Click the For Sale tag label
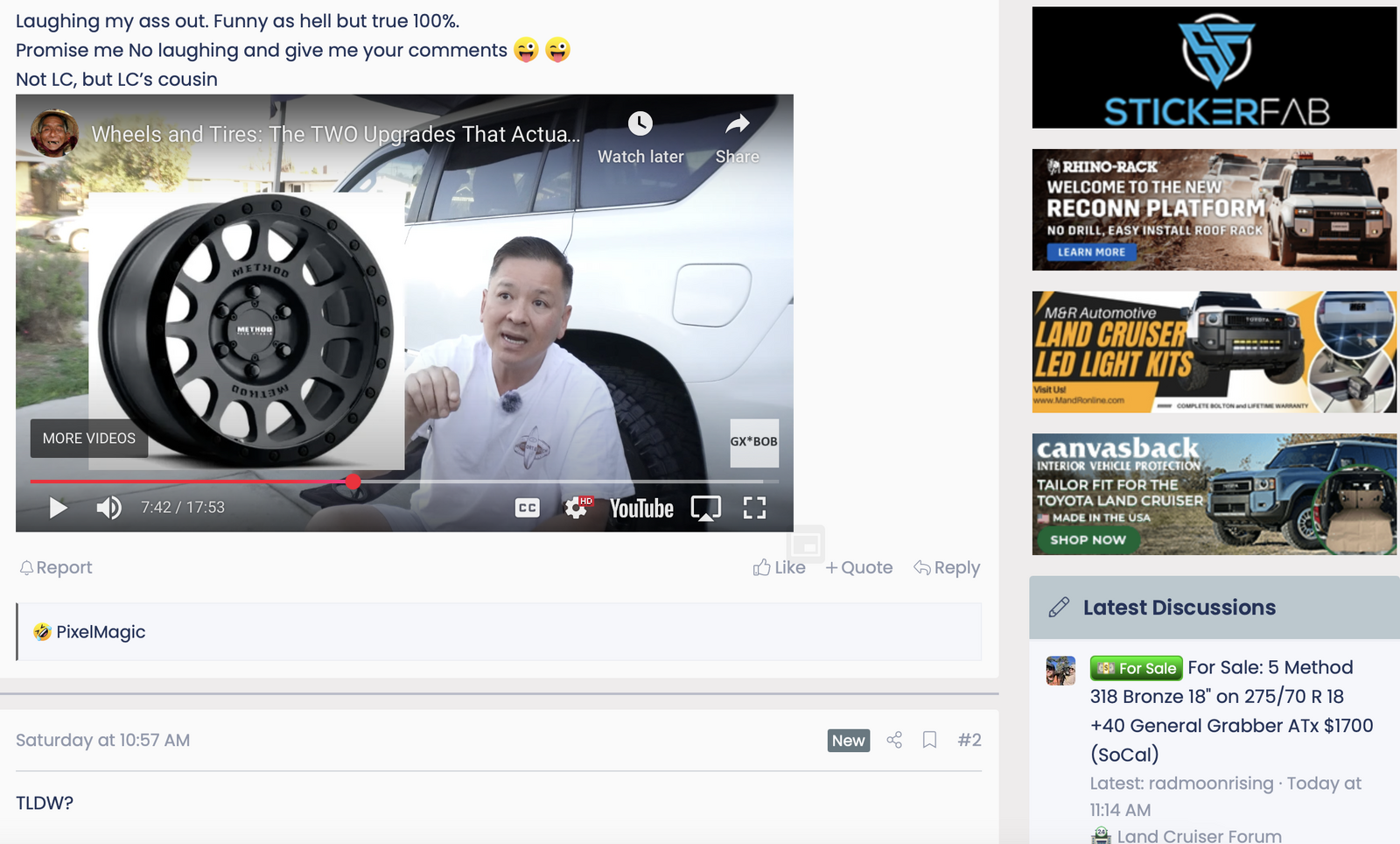This screenshot has height=844, width=1400. (x=1136, y=668)
